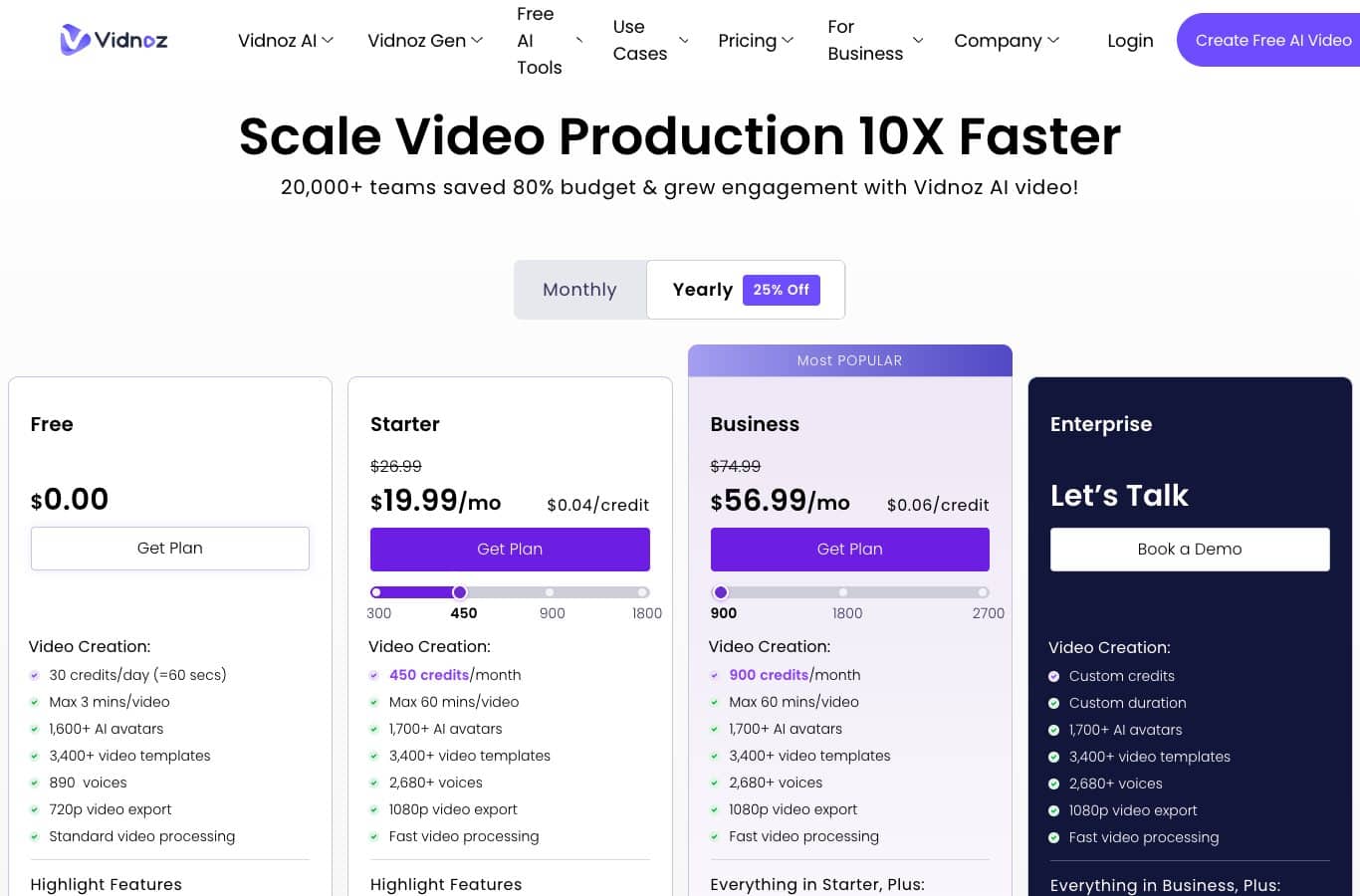Viewport: 1360px width, 896px height.
Task: Click the Let's Talk heading
Action: click(1119, 496)
